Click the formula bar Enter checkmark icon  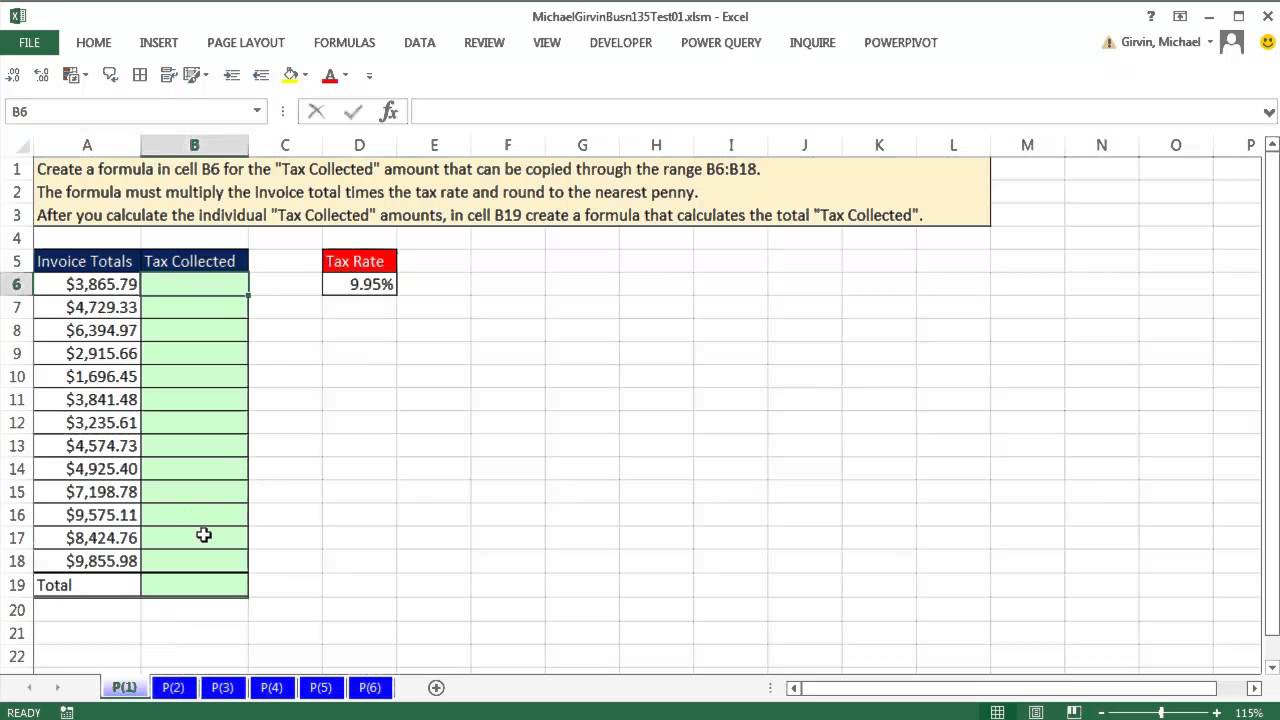[352, 111]
